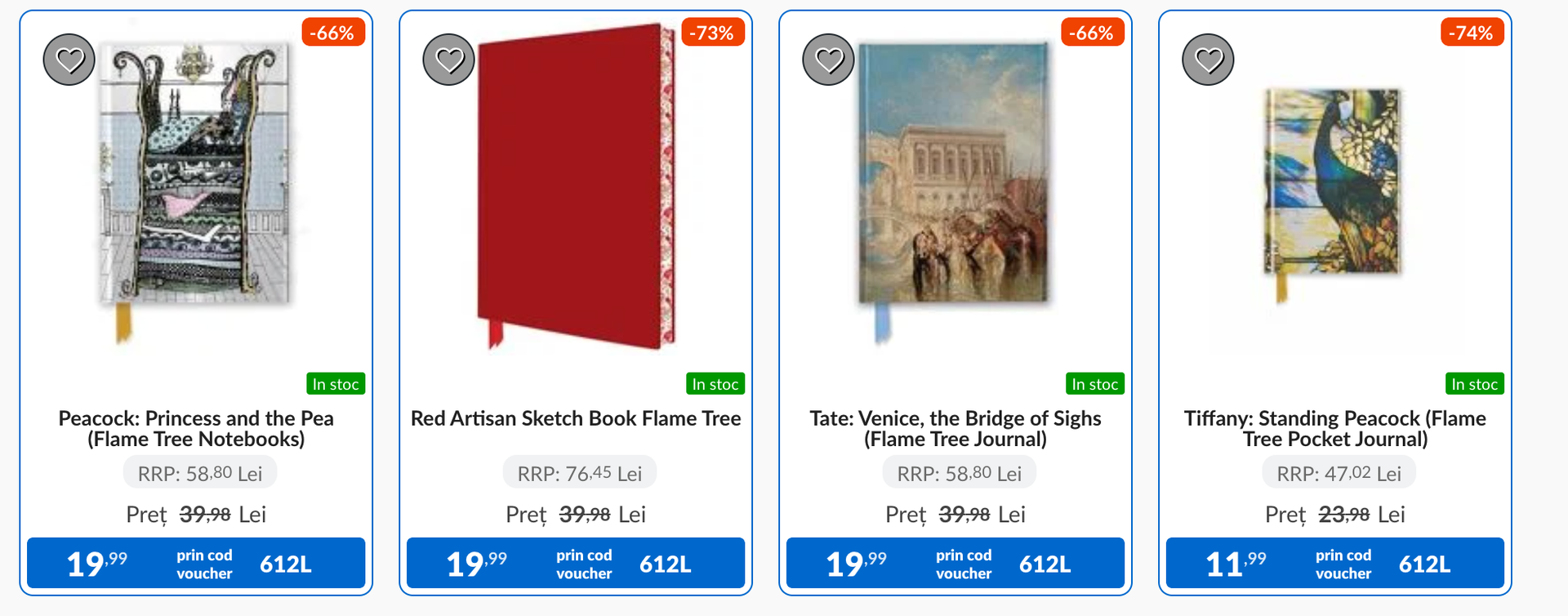Wishlist the Tiffany Standing Peacock journal
The image size is (1568, 616).
1209,60
